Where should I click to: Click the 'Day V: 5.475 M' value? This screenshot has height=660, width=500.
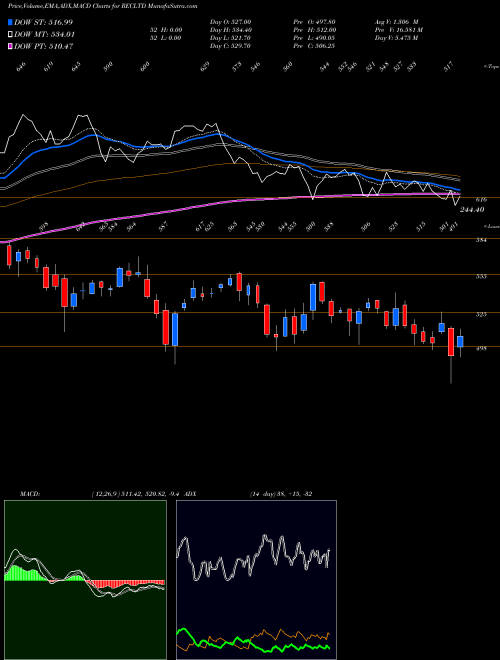coord(396,38)
